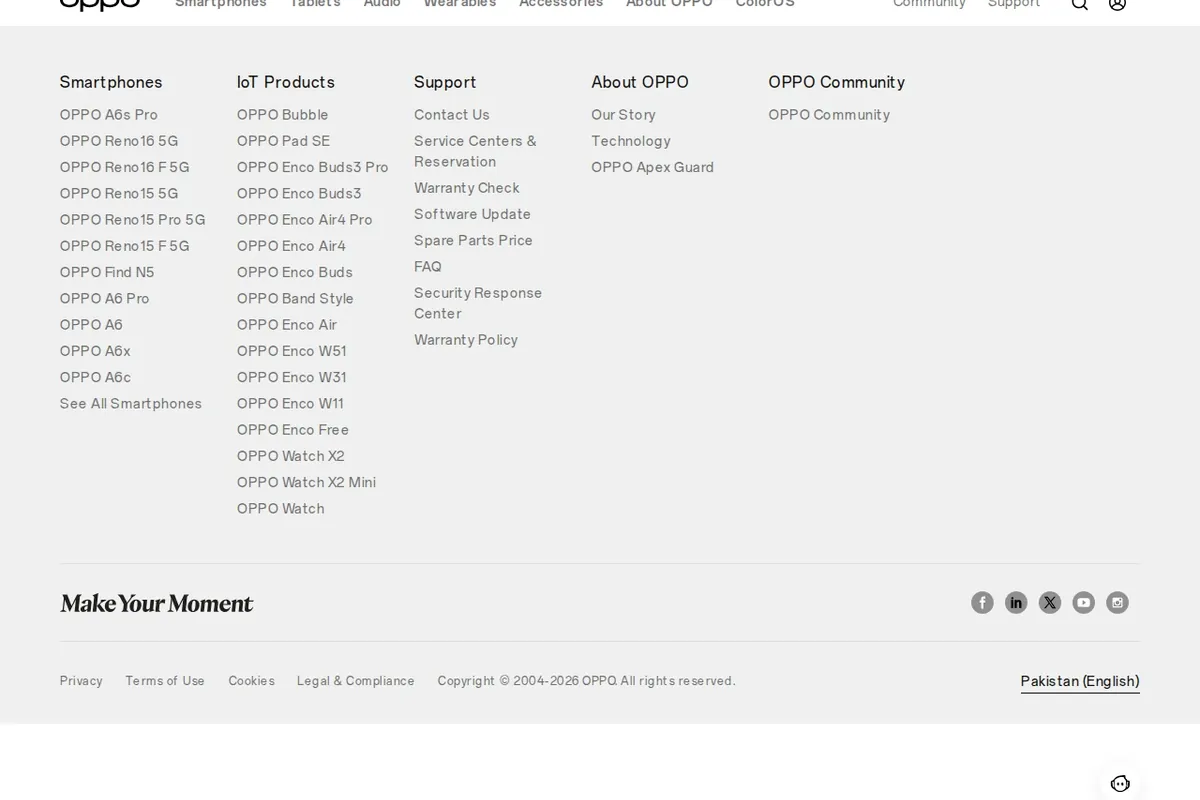Open the OPPO Find N5 link
This screenshot has height=800, width=1200.
click(x=107, y=272)
